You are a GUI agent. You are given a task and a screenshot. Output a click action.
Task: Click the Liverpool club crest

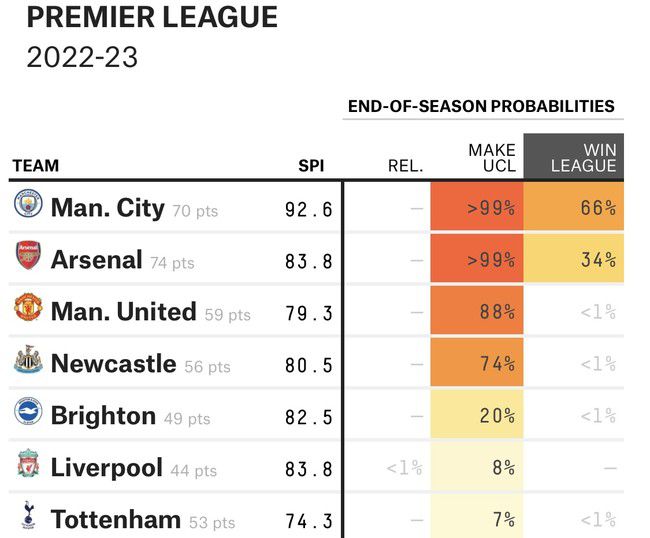[x=28, y=466]
